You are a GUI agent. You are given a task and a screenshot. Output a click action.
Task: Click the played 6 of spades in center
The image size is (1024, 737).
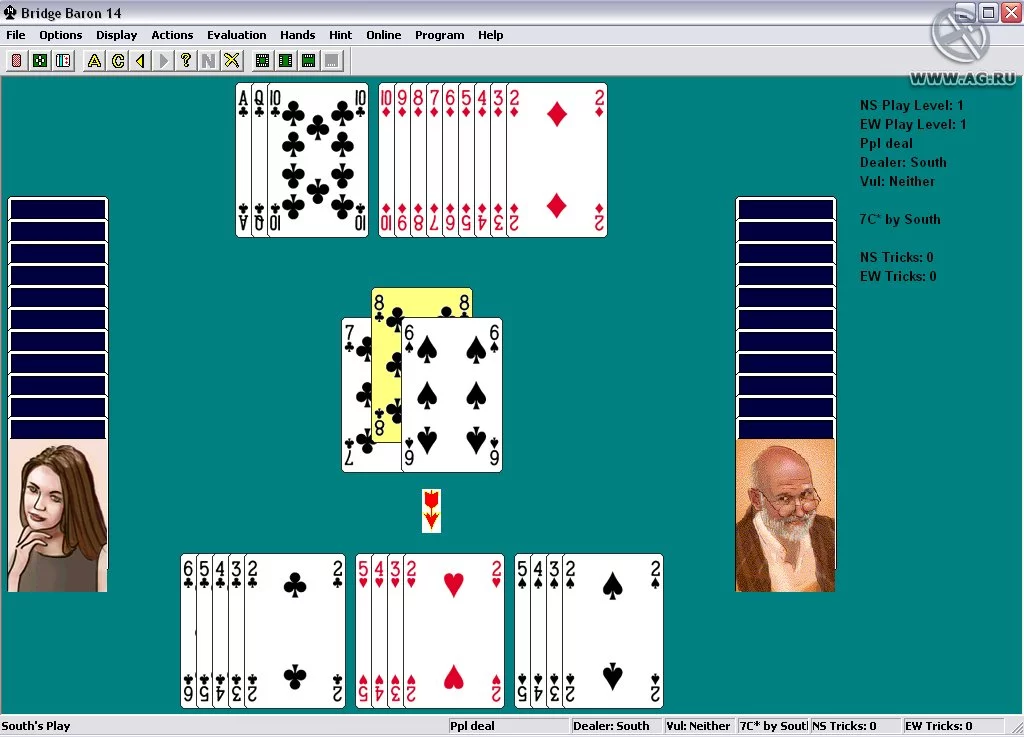tap(452, 395)
